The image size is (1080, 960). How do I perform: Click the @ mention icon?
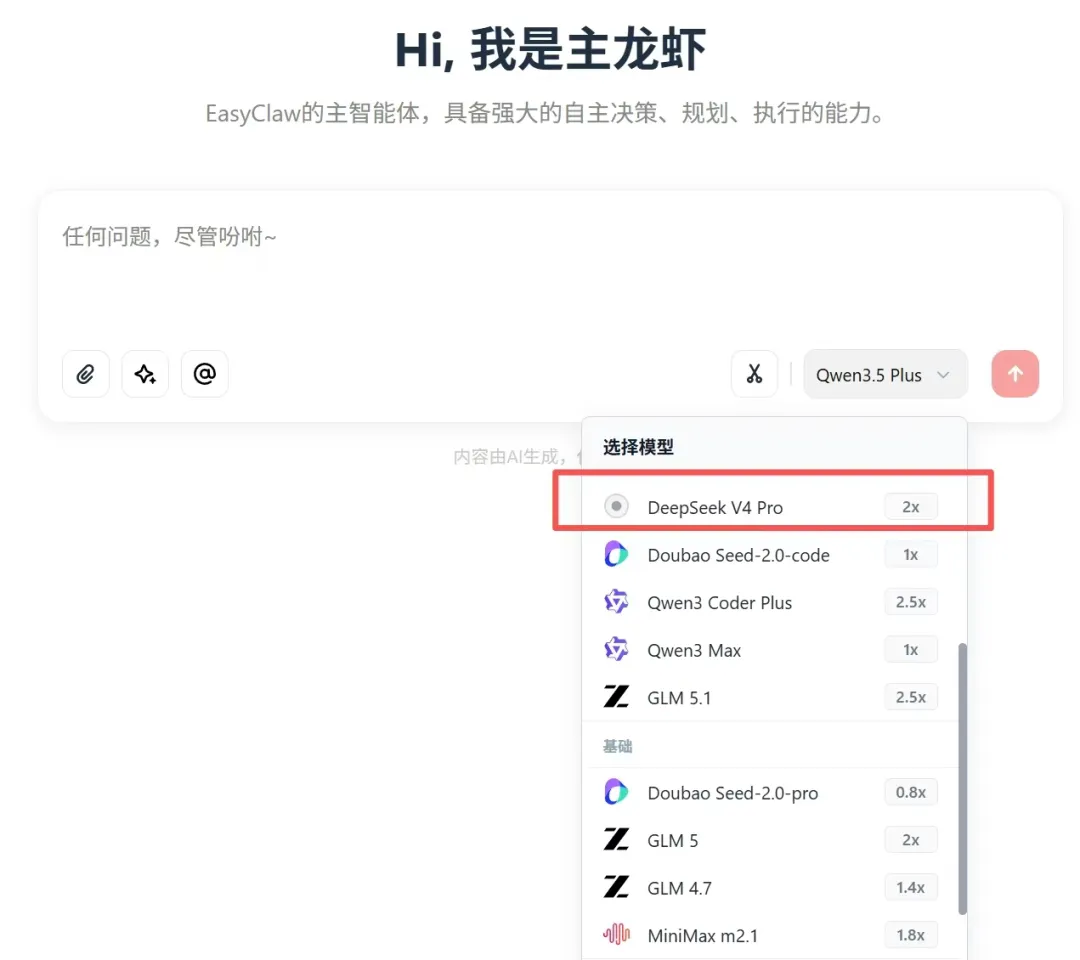pos(204,373)
